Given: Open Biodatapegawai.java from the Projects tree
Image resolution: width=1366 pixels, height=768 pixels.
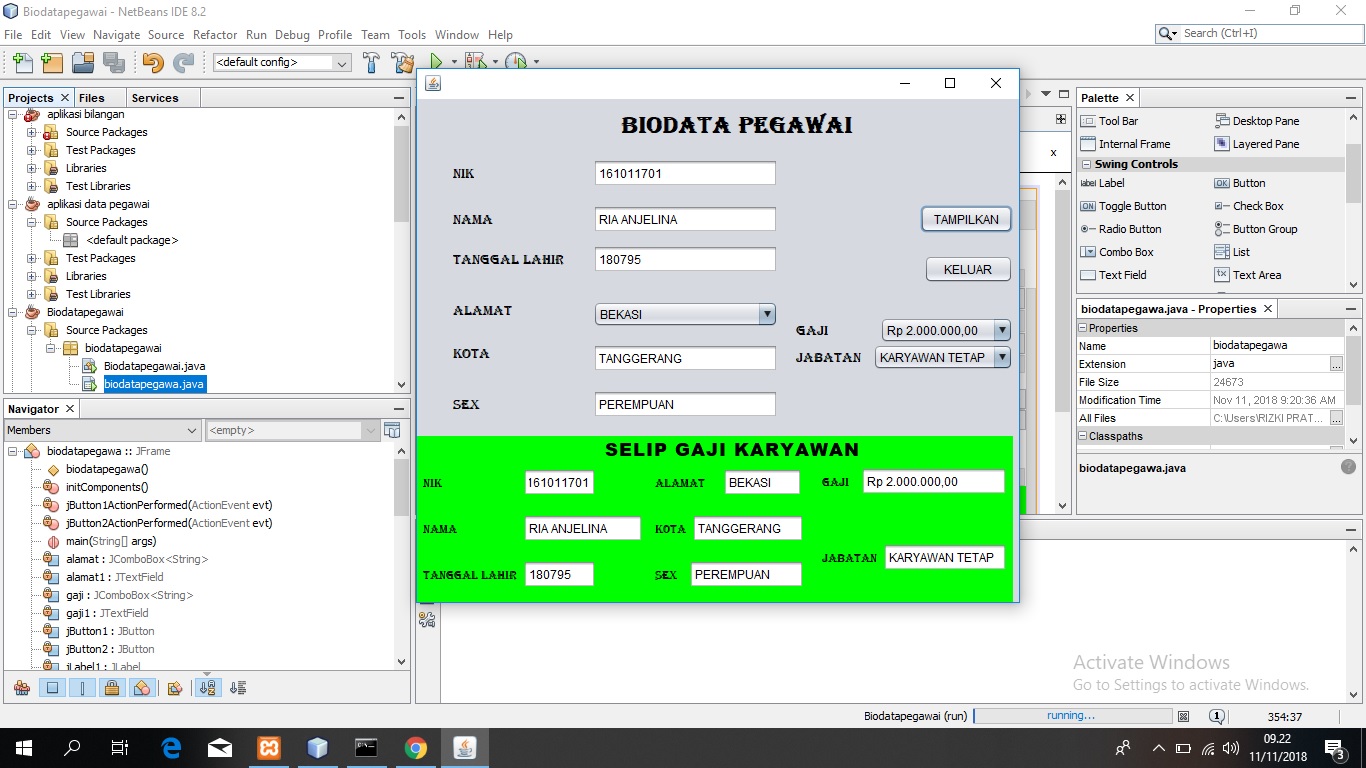Looking at the screenshot, I should 152,366.
